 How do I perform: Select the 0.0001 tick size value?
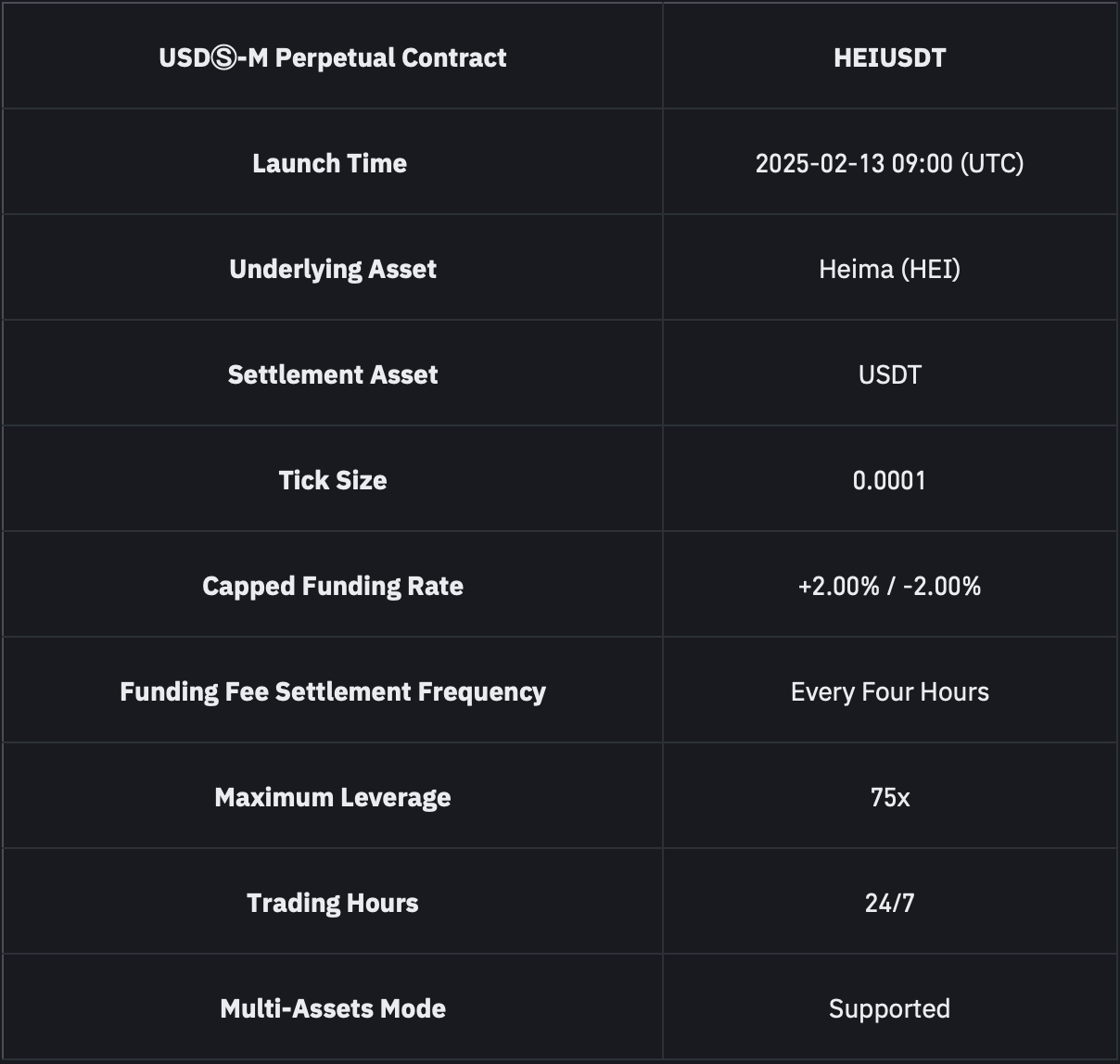click(x=889, y=480)
